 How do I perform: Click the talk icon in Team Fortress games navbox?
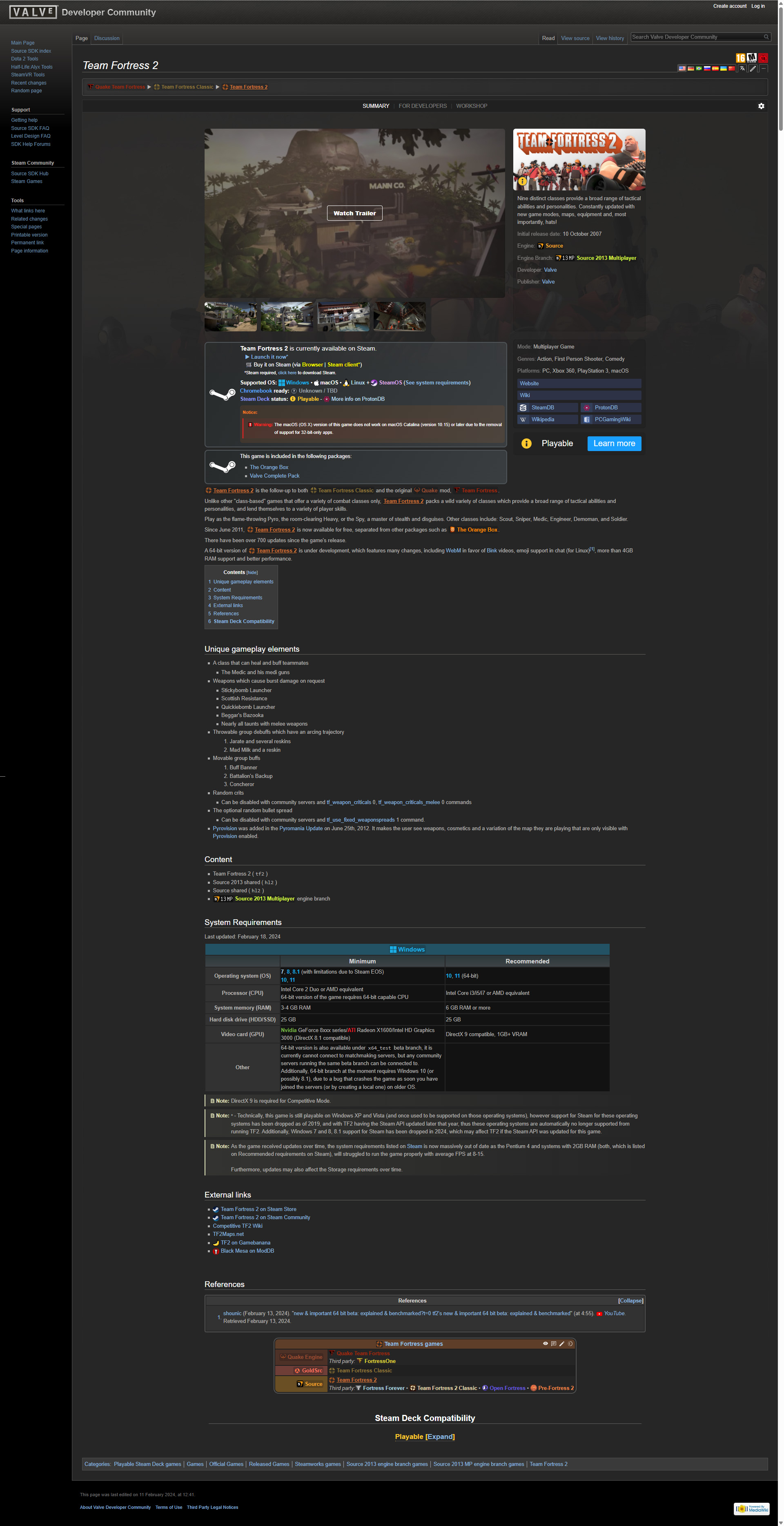(554, 1343)
